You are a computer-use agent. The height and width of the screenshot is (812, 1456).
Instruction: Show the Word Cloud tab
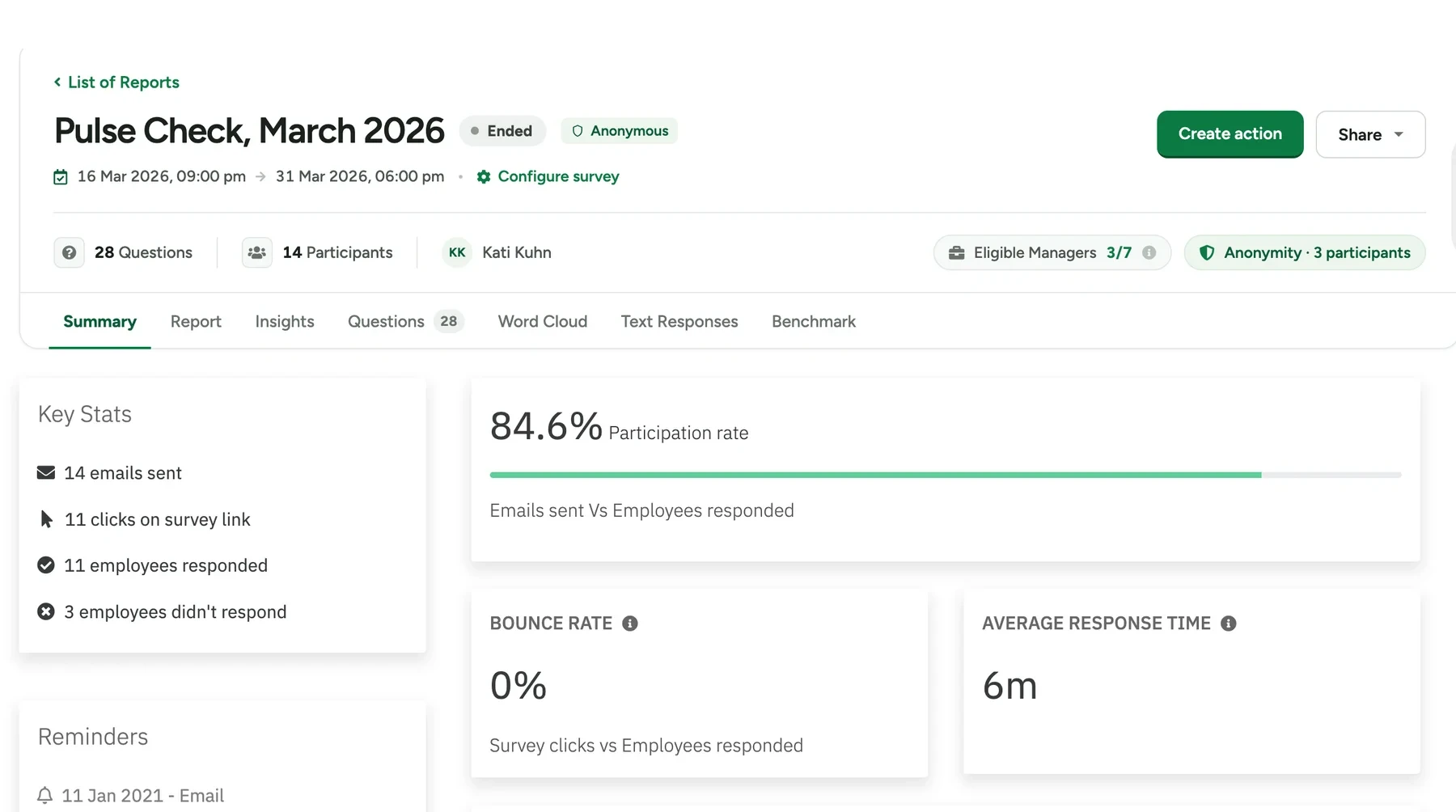(543, 322)
